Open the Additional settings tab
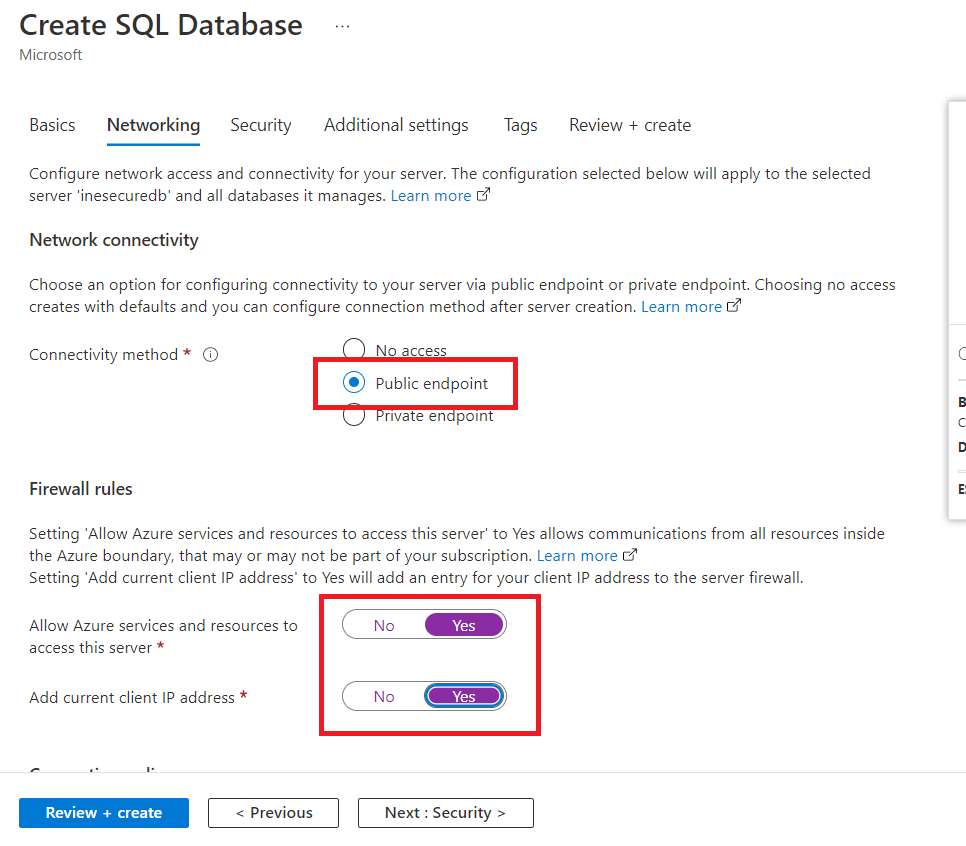The height and width of the screenshot is (846, 966). [396, 125]
